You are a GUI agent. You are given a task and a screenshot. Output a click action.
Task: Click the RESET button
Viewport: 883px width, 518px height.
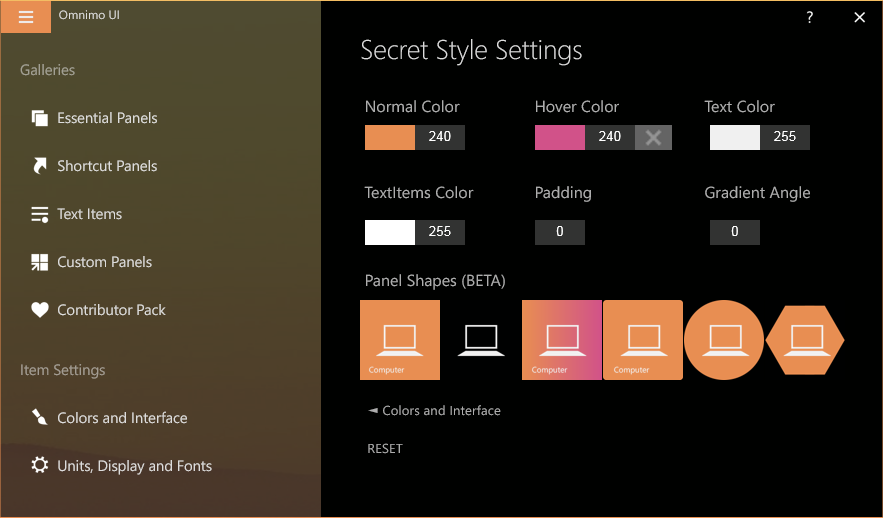pos(385,449)
